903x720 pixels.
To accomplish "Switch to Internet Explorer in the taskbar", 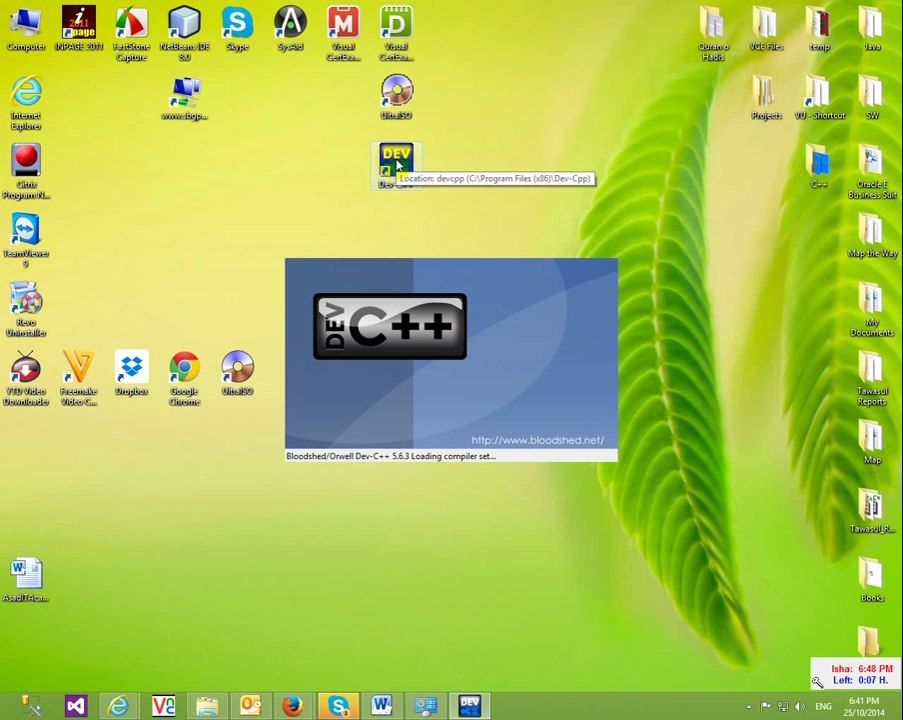I will (x=119, y=706).
